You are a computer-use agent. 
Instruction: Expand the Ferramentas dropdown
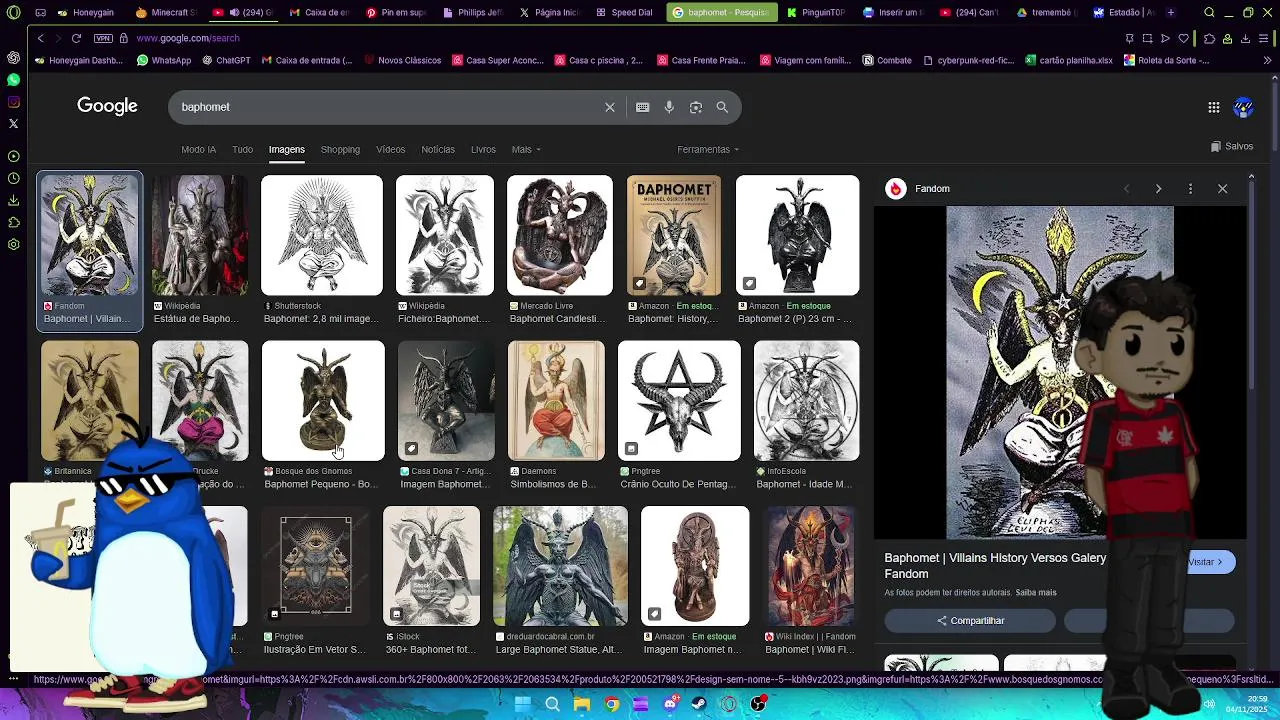[708, 149]
